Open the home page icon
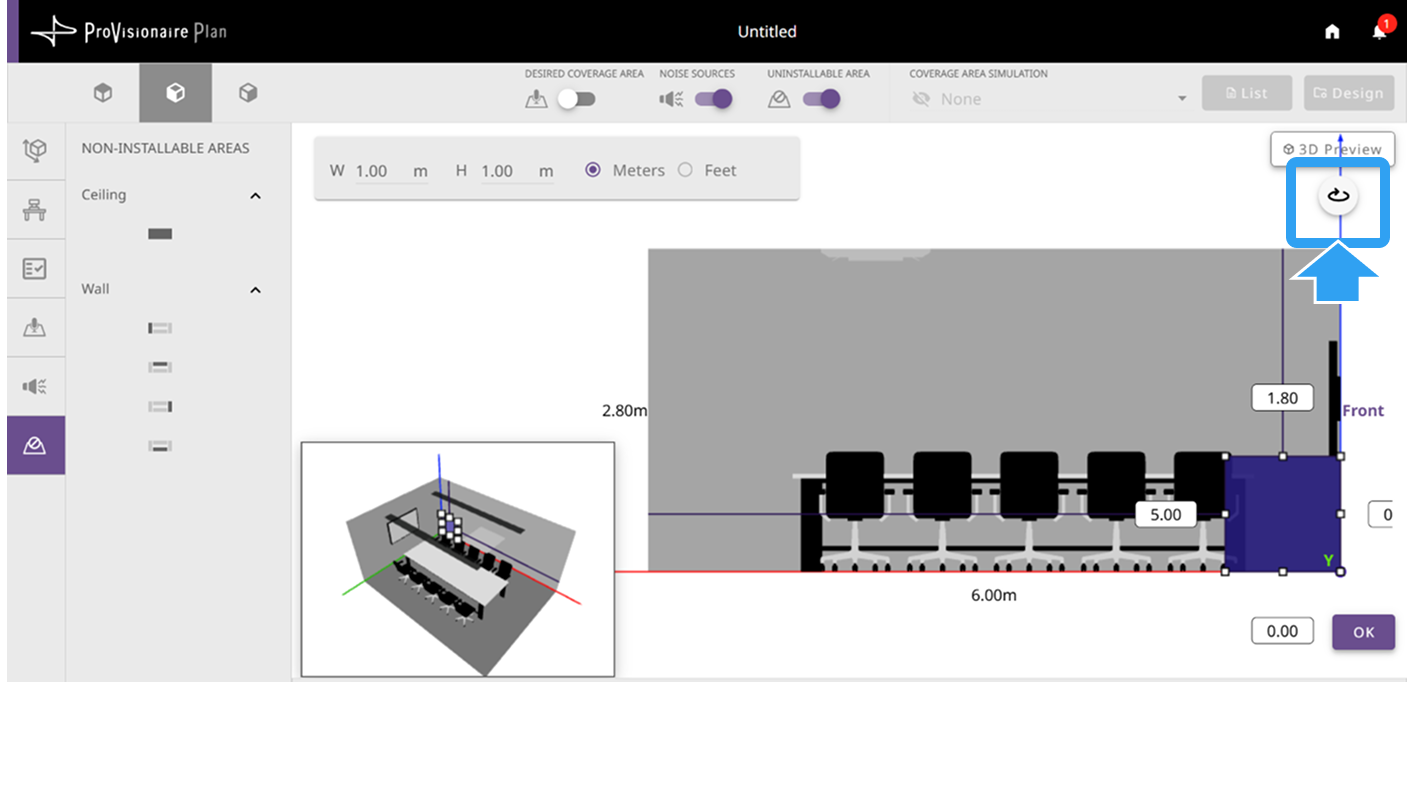Viewport: 1407px width, 791px height. pyautogui.click(x=1332, y=32)
